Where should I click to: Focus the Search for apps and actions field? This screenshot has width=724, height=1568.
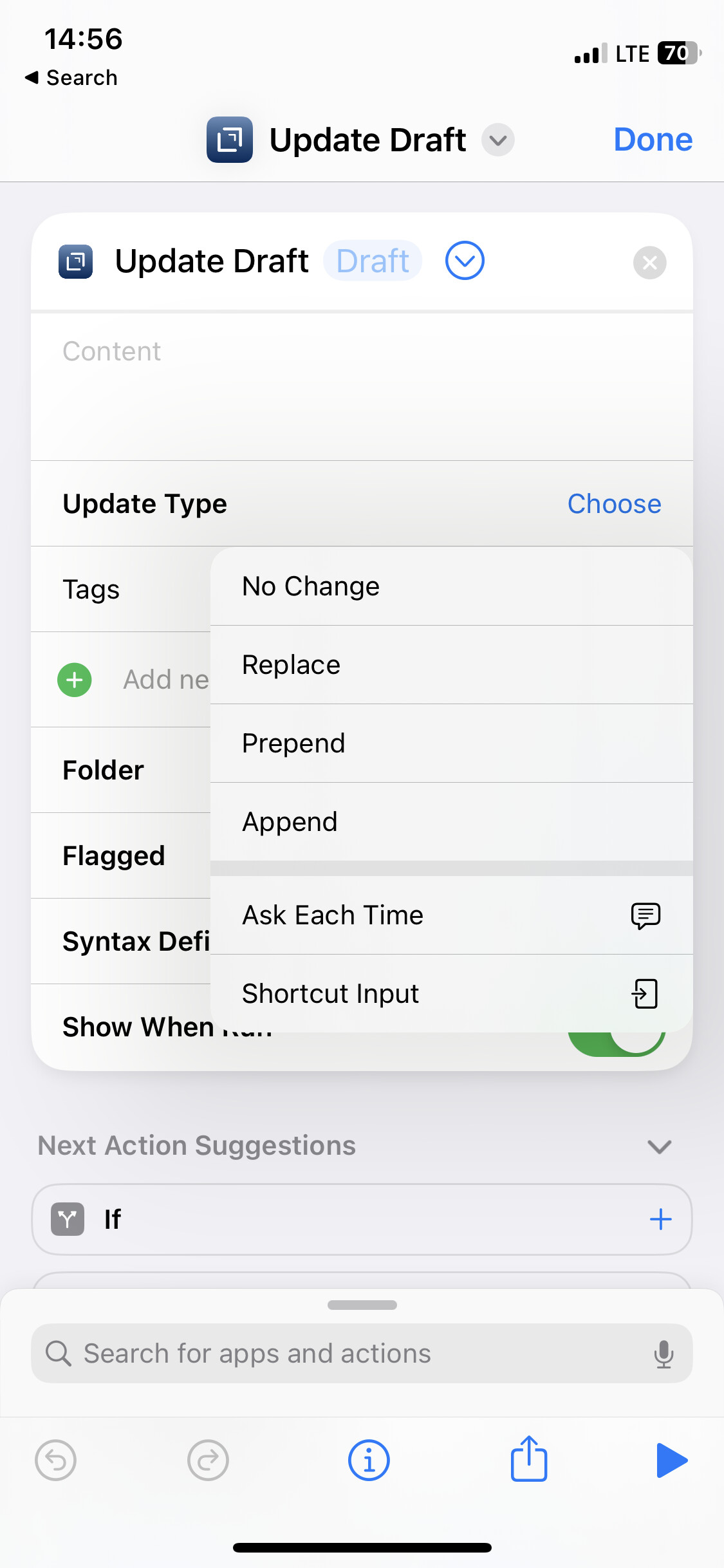(362, 1354)
